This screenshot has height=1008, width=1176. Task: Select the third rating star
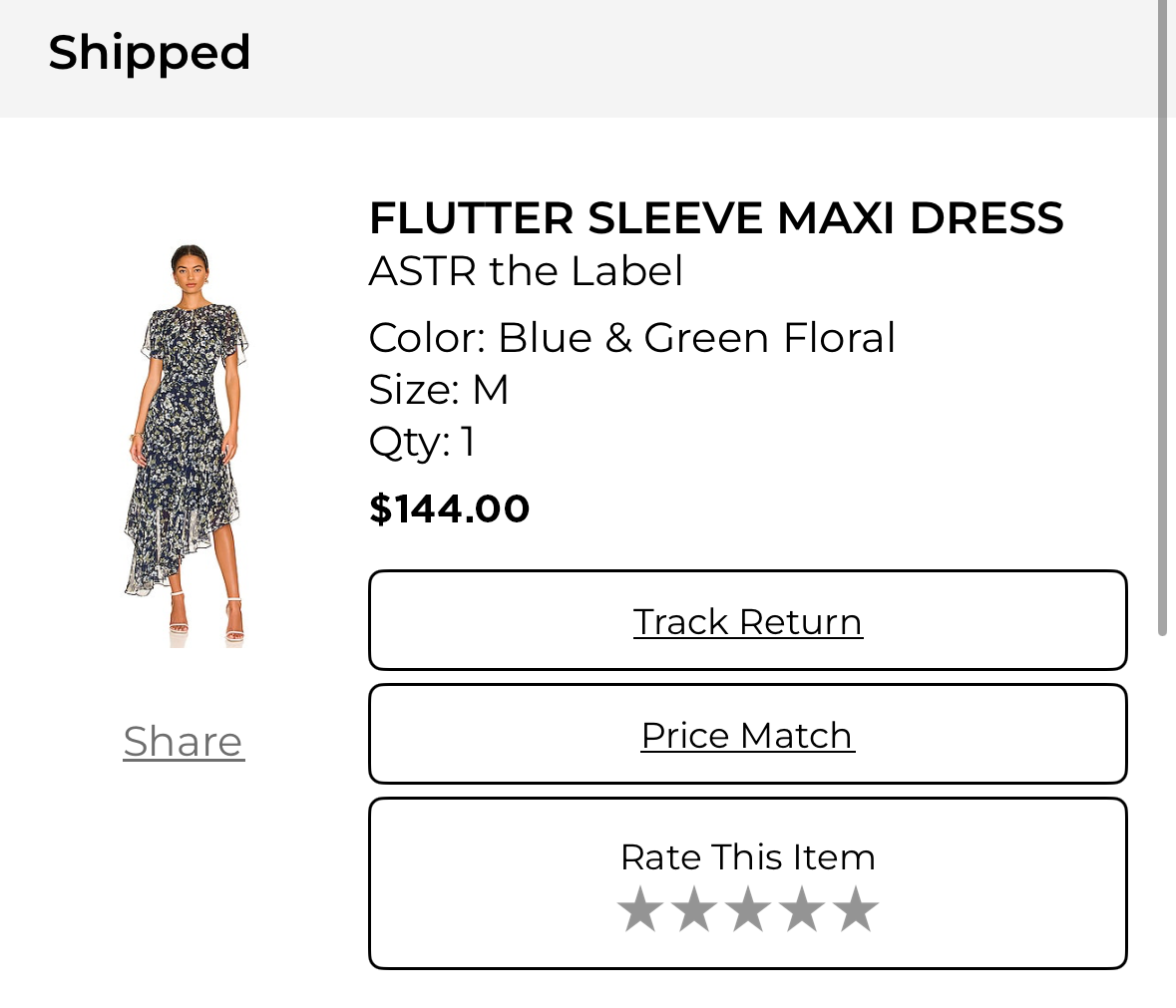point(748,911)
